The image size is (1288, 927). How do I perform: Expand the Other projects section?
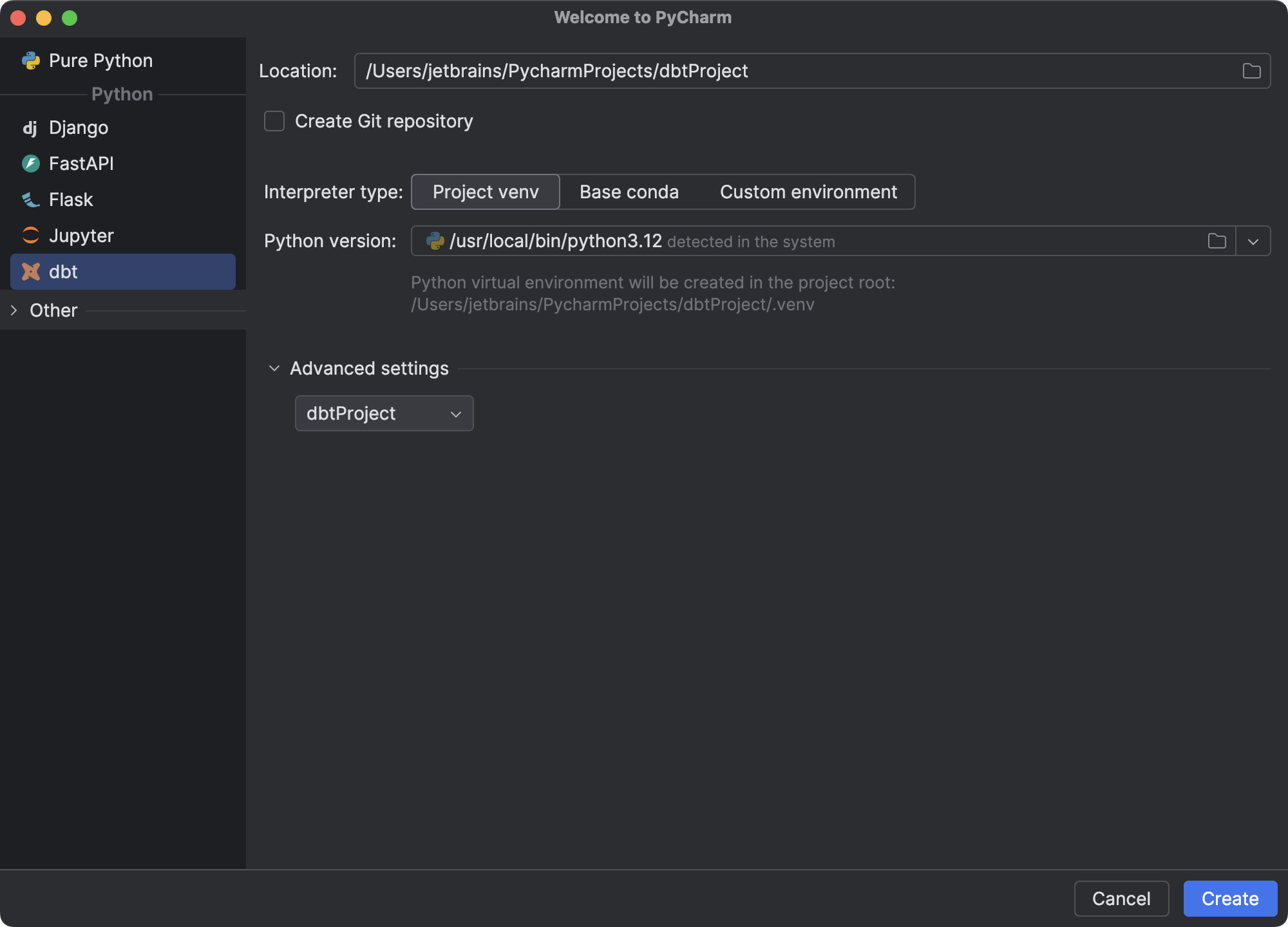tap(14, 310)
